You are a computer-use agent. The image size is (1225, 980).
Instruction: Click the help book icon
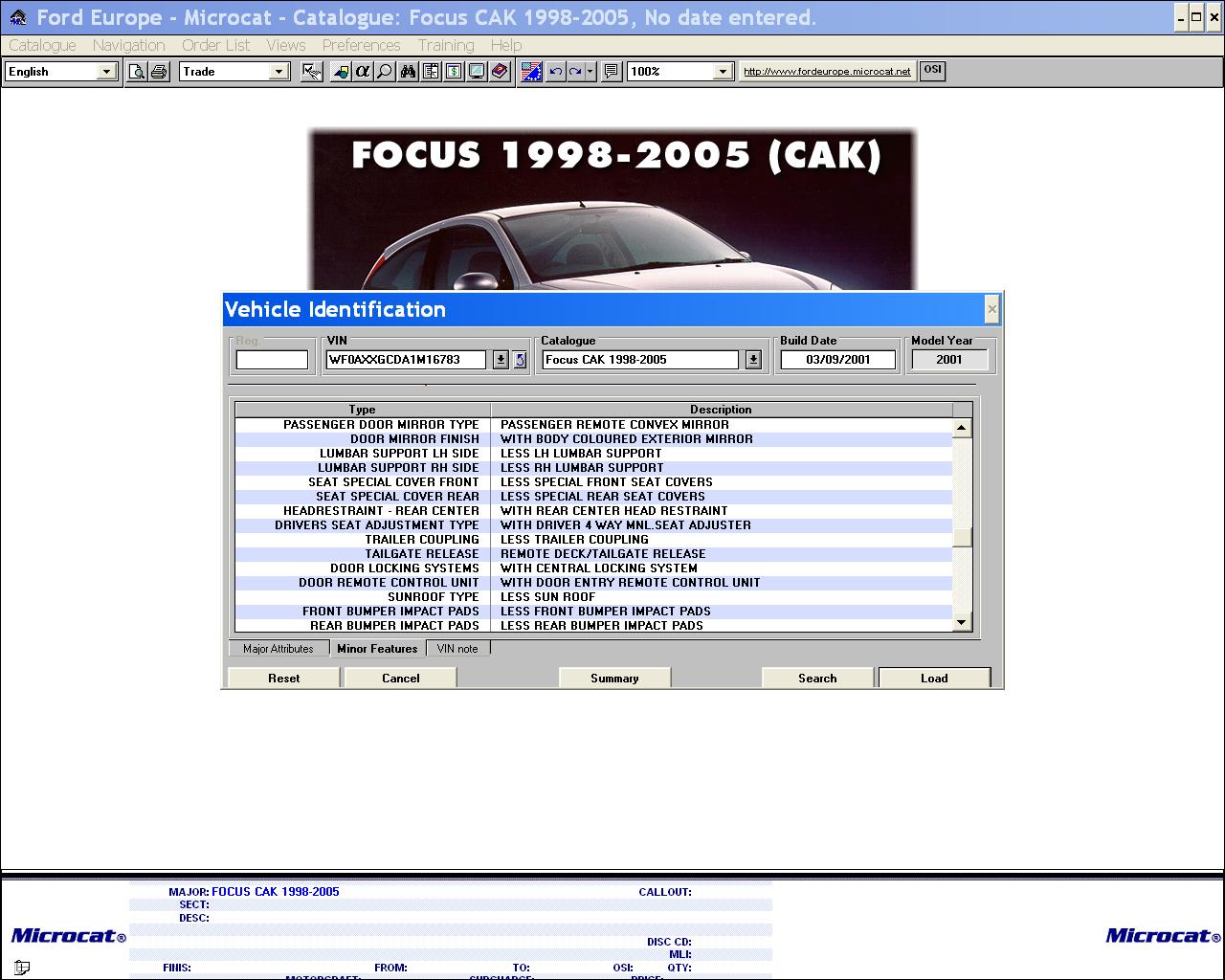coord(500,72)
